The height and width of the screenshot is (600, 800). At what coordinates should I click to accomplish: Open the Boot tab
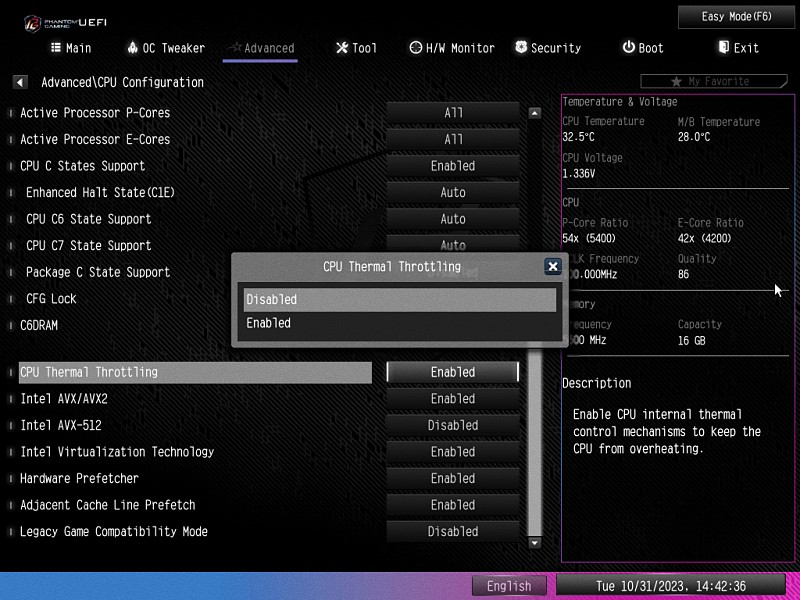click(x=642, y=48)
